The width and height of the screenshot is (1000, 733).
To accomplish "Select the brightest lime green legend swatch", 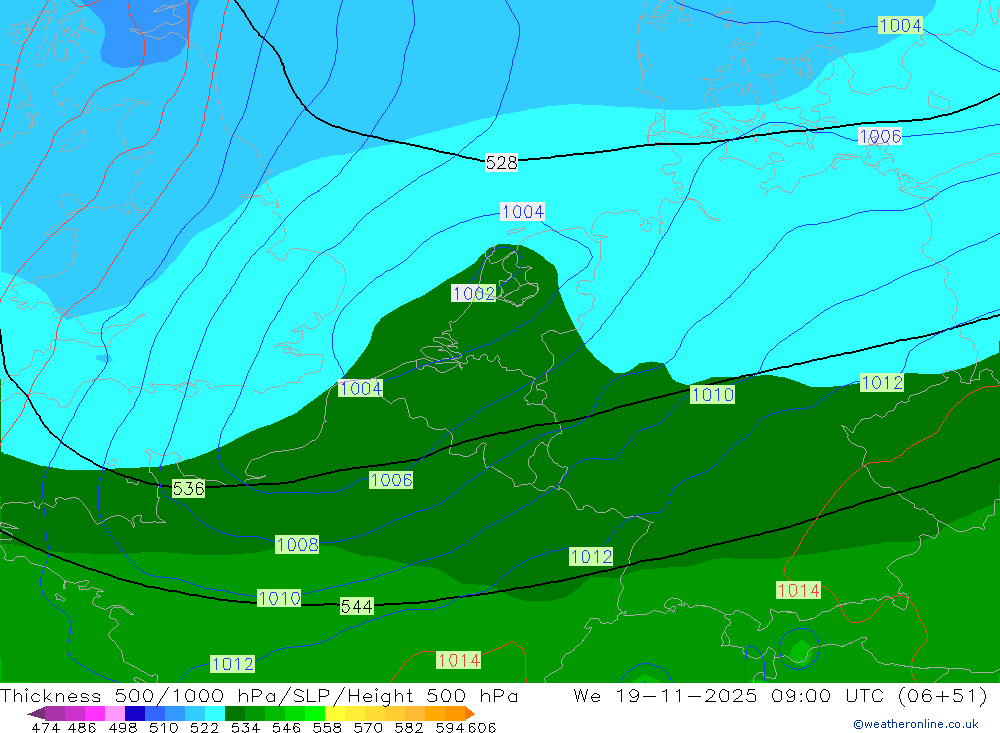I will pyautogui.click(x=315, y=713).
